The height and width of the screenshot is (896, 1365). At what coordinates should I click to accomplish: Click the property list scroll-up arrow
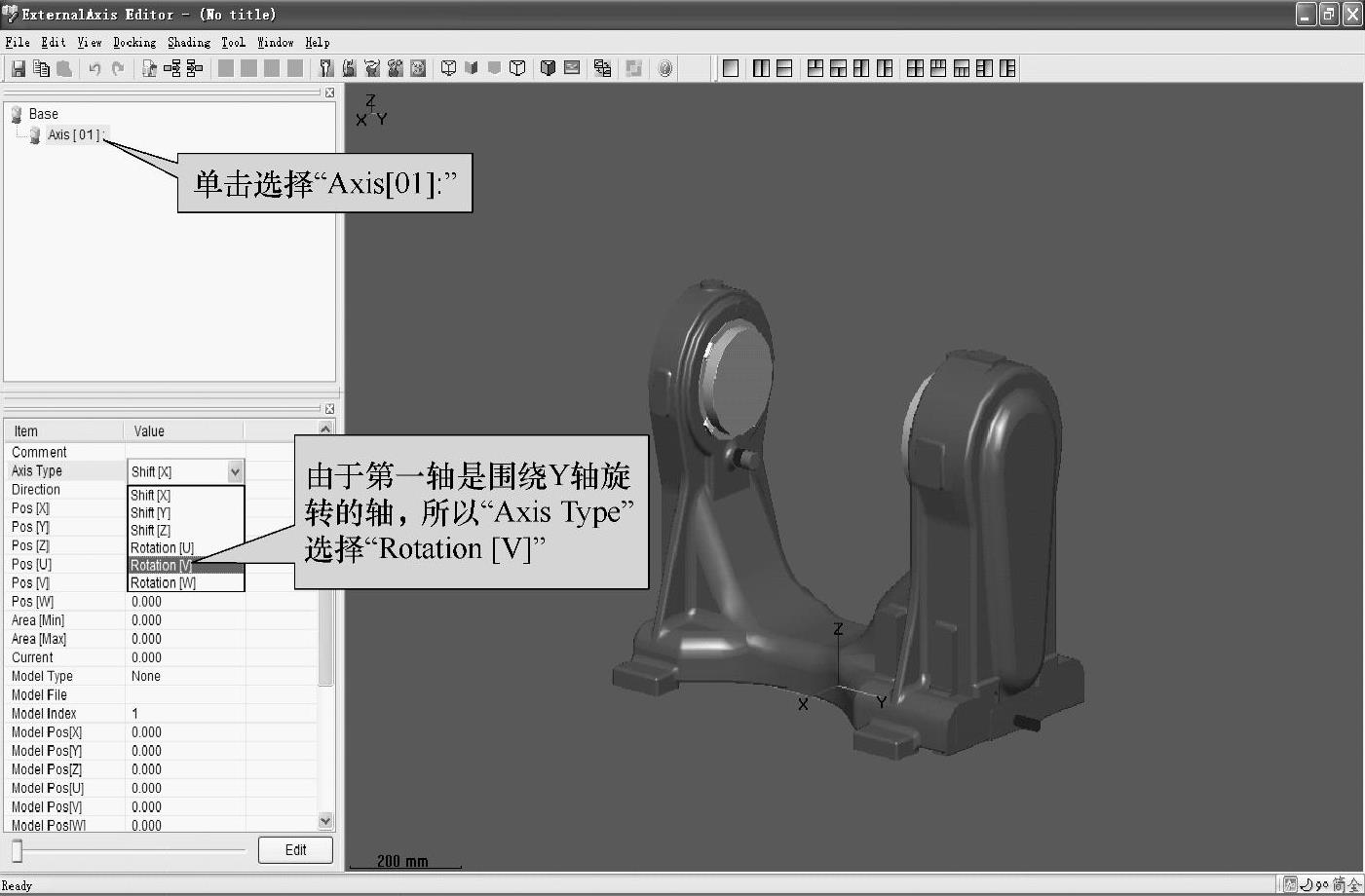[325, 429]
